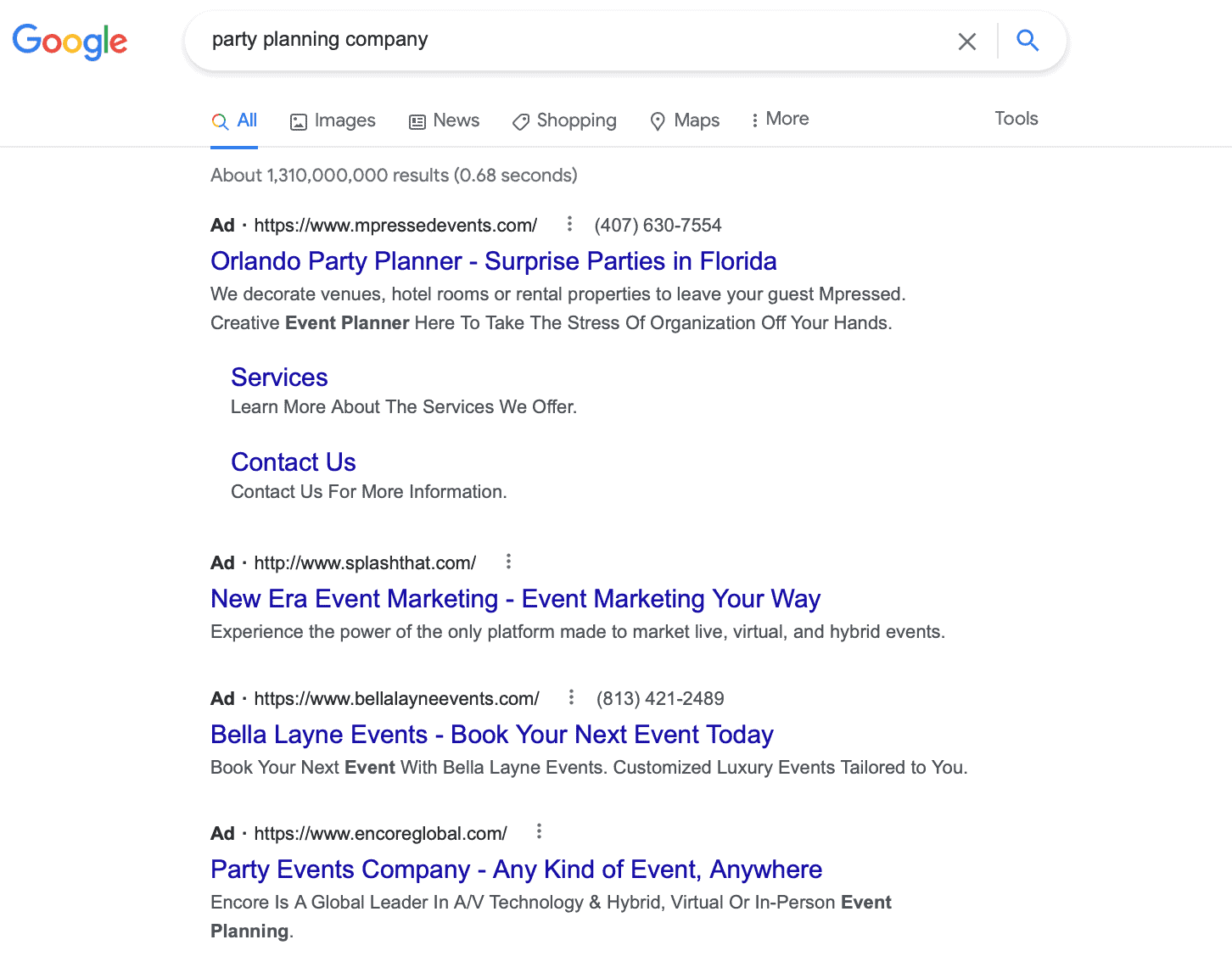Switch to the Images tab
The width and height of the screenshot is (1232, 962).
coord(333,120)
